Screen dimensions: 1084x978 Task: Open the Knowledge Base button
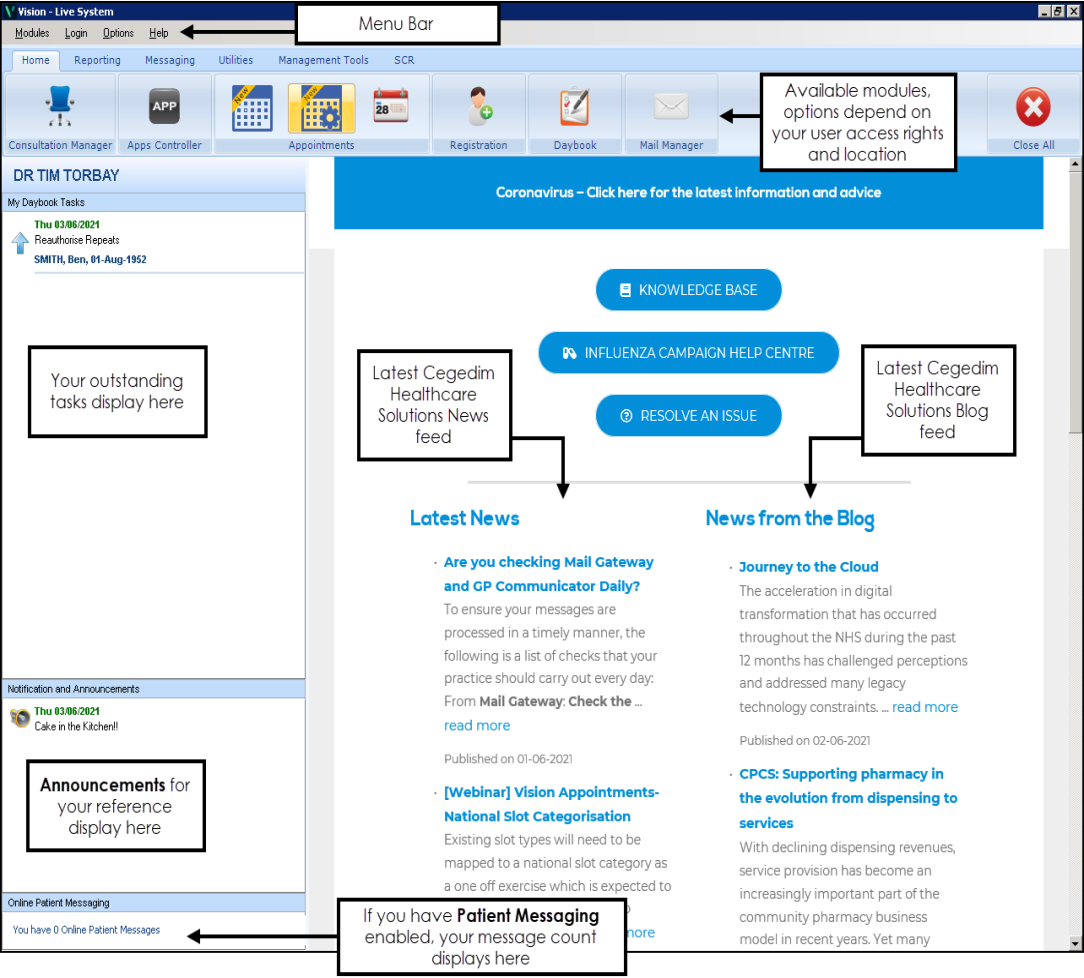coord(689,290)
